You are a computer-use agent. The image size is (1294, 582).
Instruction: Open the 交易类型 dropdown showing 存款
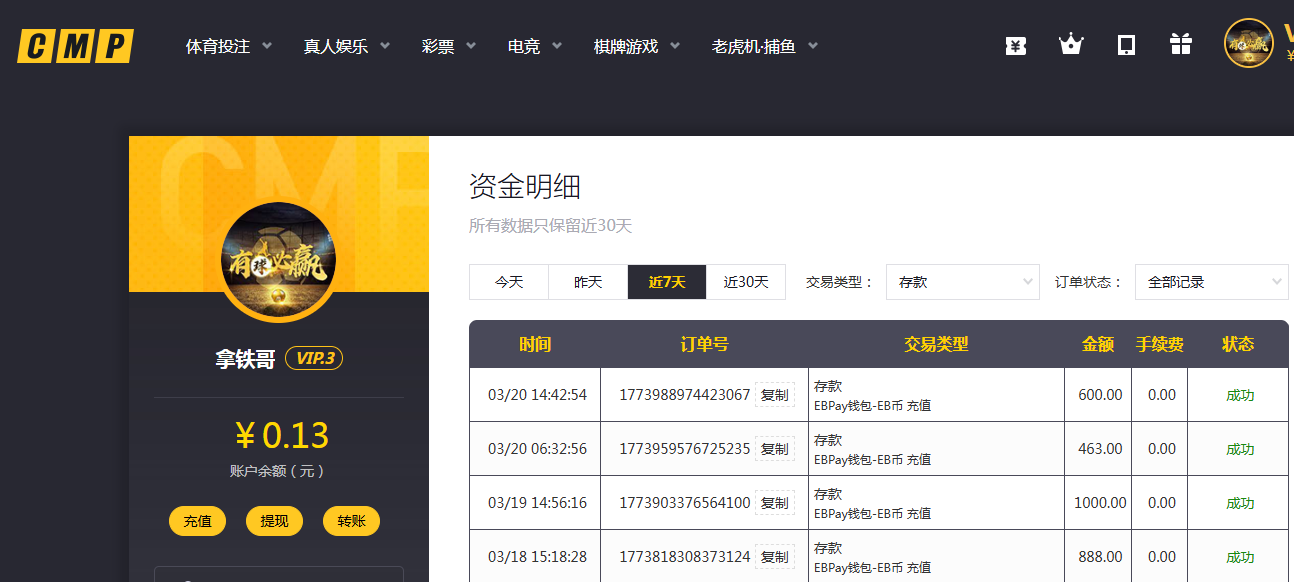coord(963,282)
